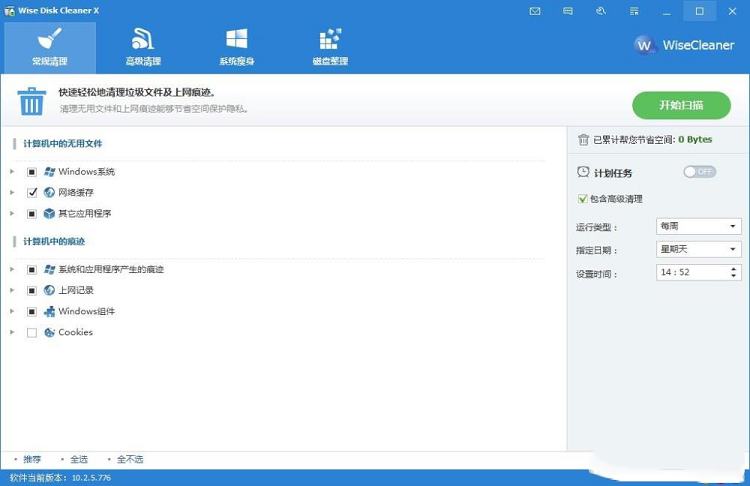Click the Cookies icon

49,332
